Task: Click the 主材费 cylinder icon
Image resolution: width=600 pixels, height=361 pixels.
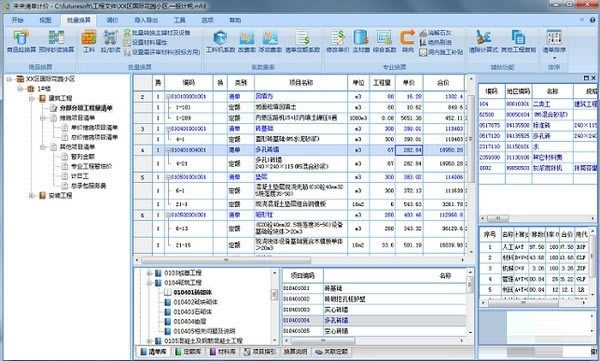Action: pyautogui.click(x=361, y=38)
